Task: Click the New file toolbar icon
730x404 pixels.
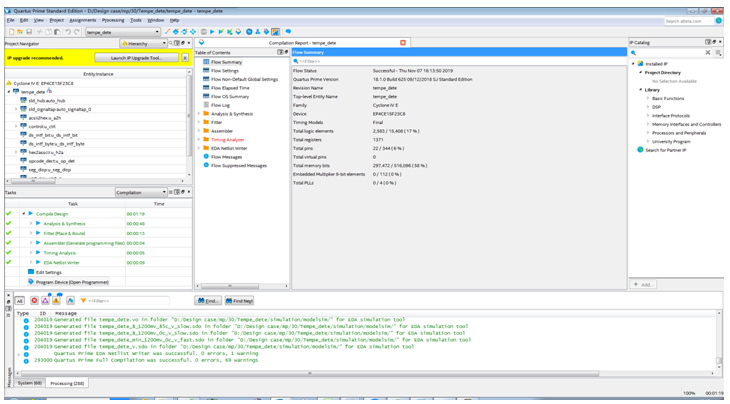Action: point(12,32)
